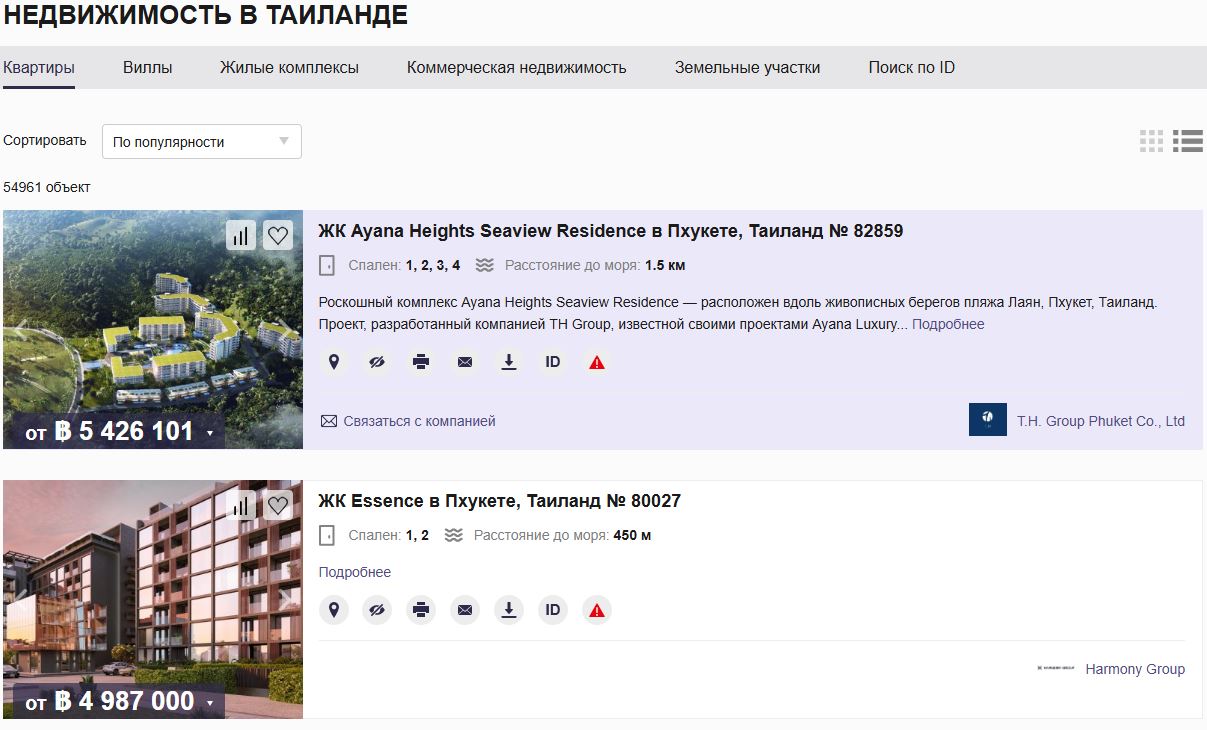Open ЖК Ayana Heights Seaview Residence title
The width and height of the screenshot is (1207, 730).
tap(611, 231)
